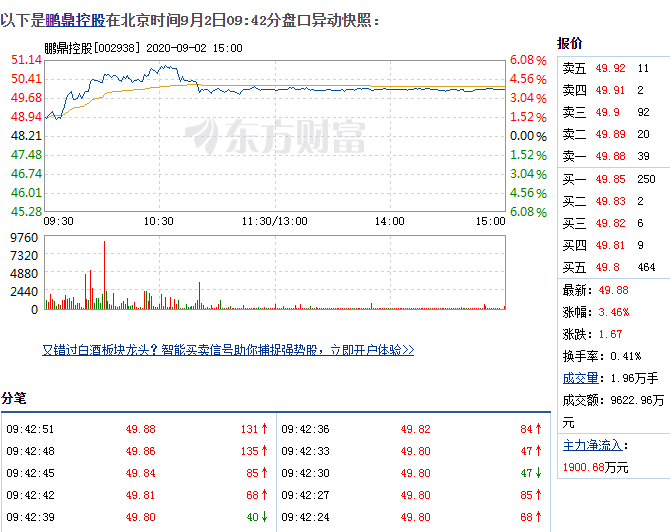
Task: Open the 主力净流入 link
Action: pyautogui.click(x=593, y=445)
